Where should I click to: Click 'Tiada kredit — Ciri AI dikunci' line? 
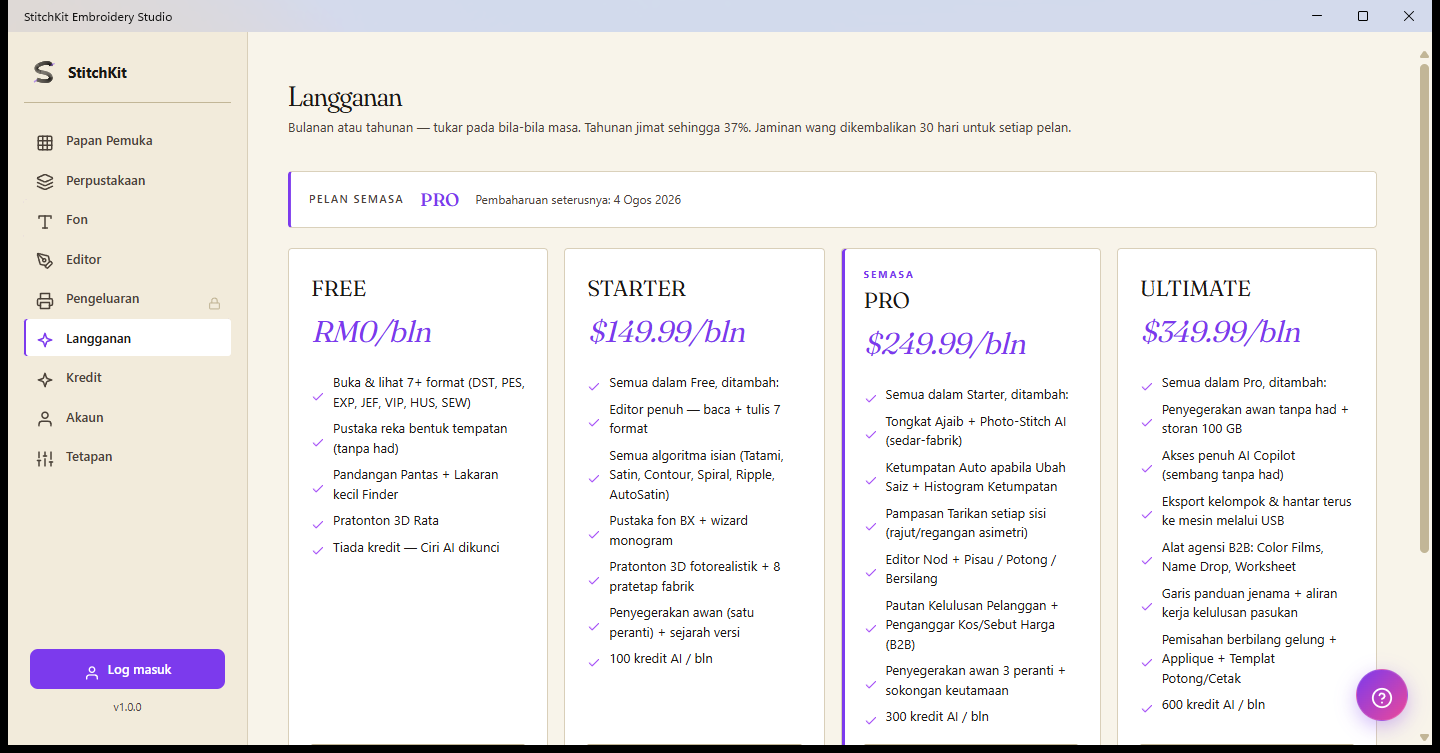click(x=416, y=547)
